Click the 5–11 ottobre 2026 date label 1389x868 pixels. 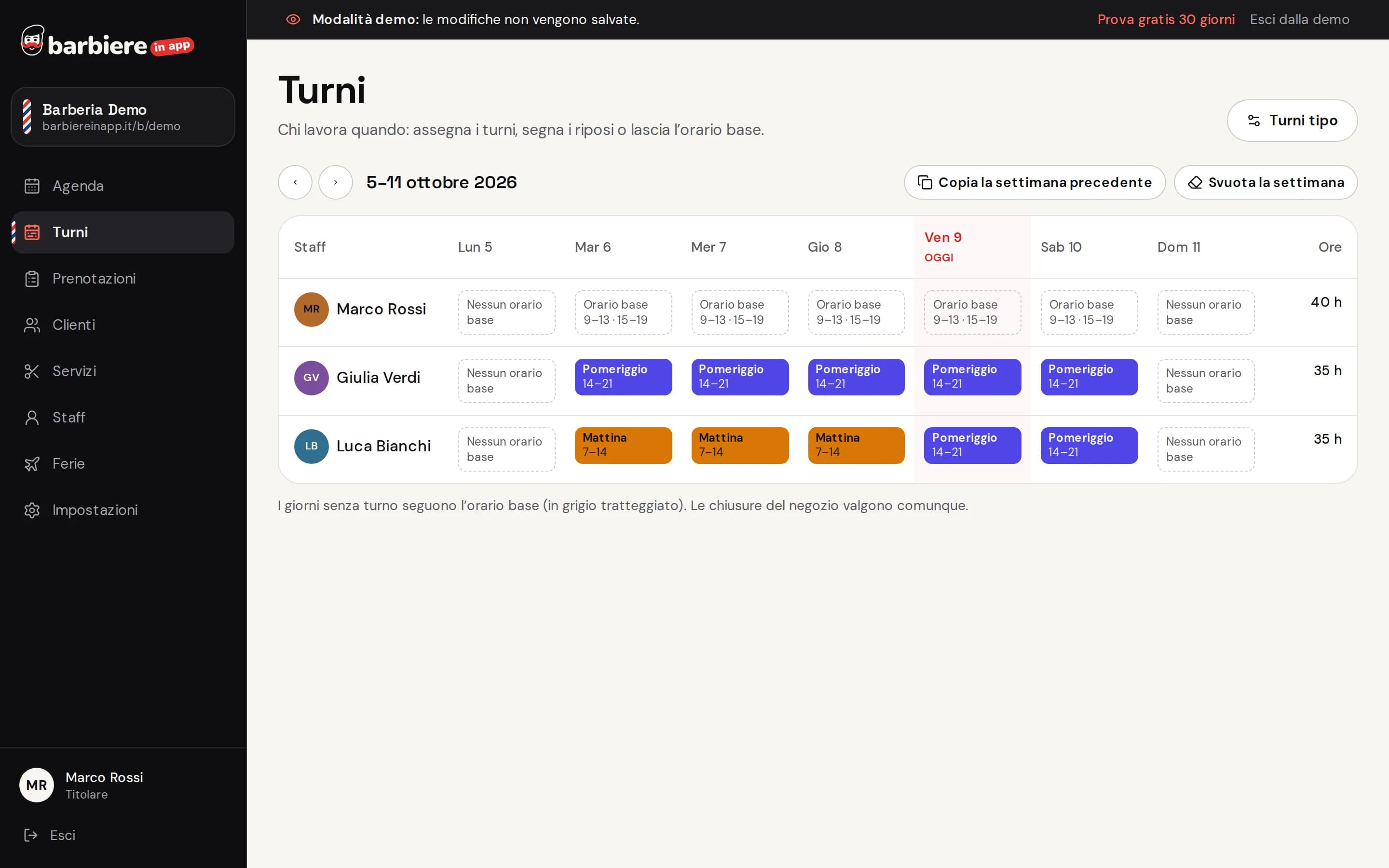tap(441, 183)
